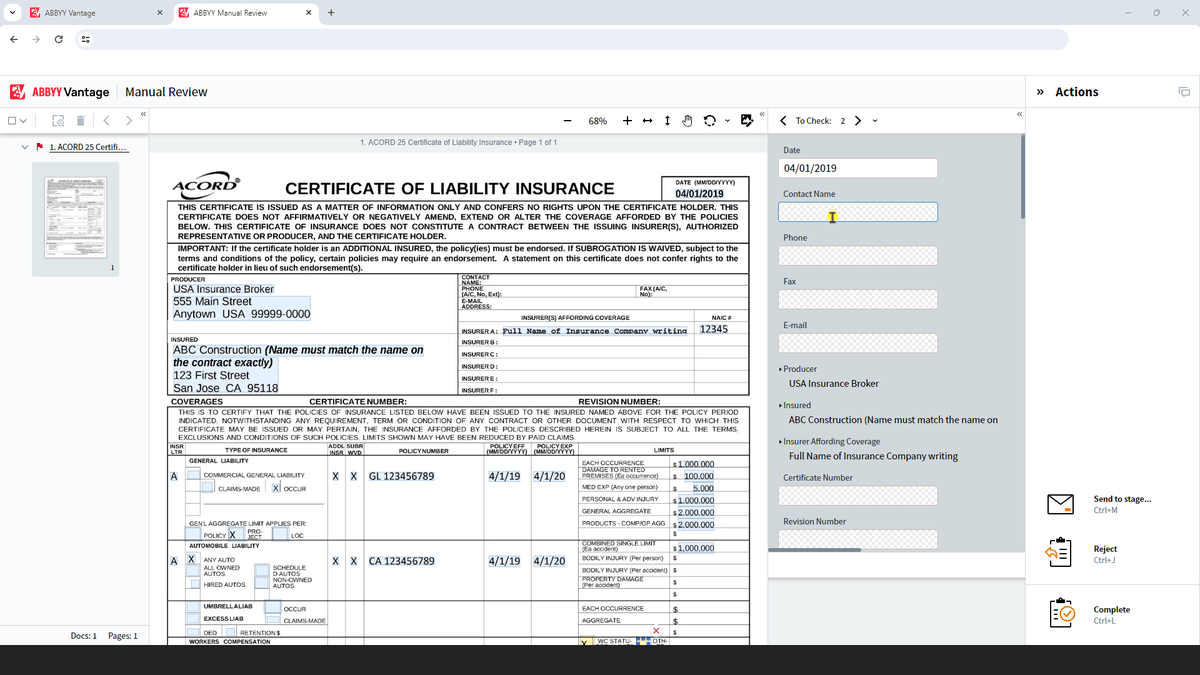Click the red flag on ACORD 25 document
This screenshot has width=1200, height=675.
pos(39,148)
